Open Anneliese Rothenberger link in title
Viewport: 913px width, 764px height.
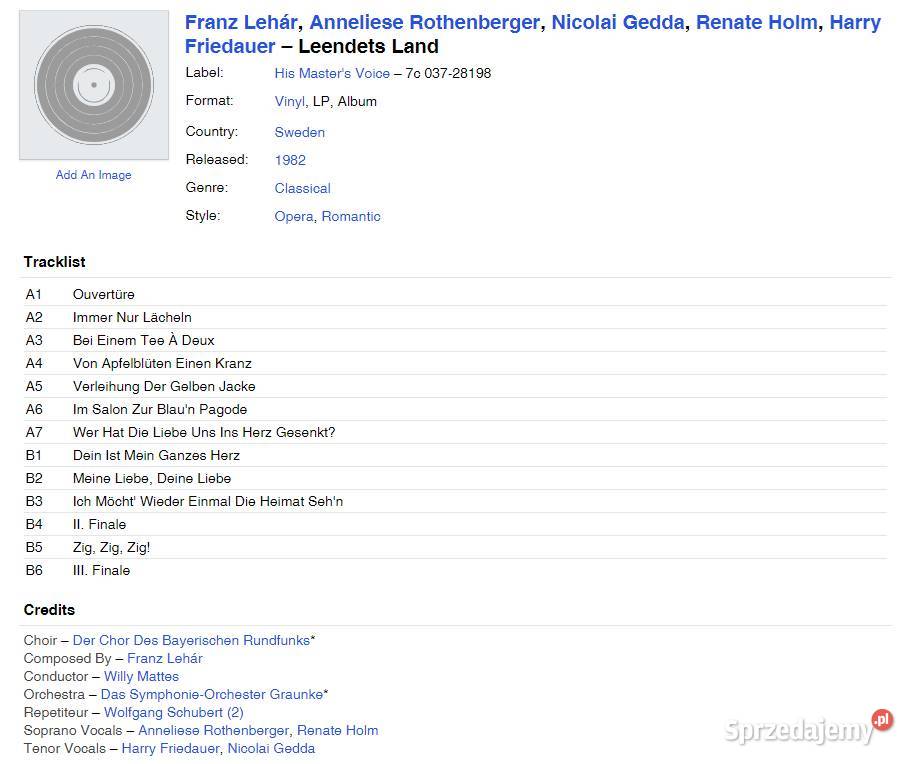pos(426,22)
